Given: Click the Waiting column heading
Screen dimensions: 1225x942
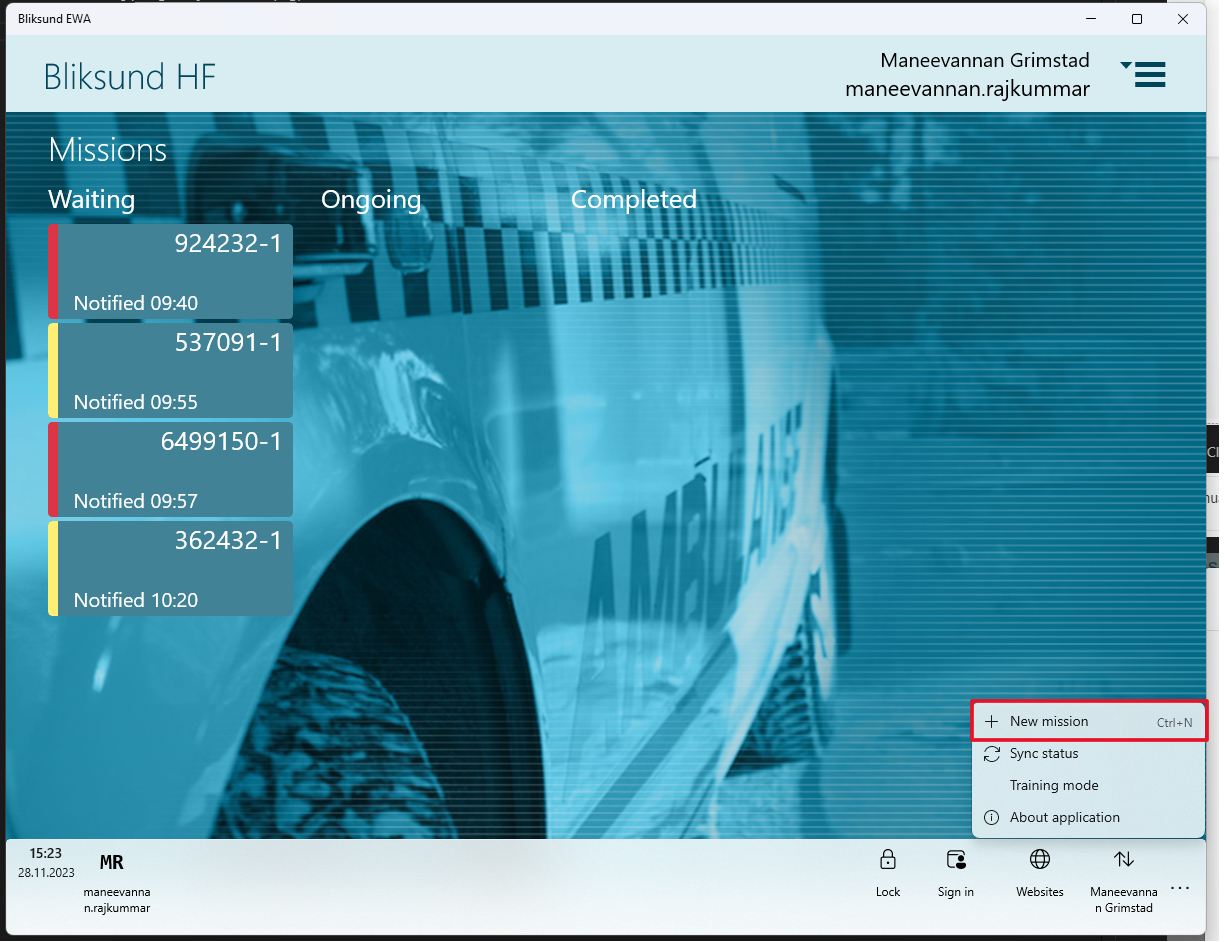Looking at the screenshot, I should tap(92, 200).
